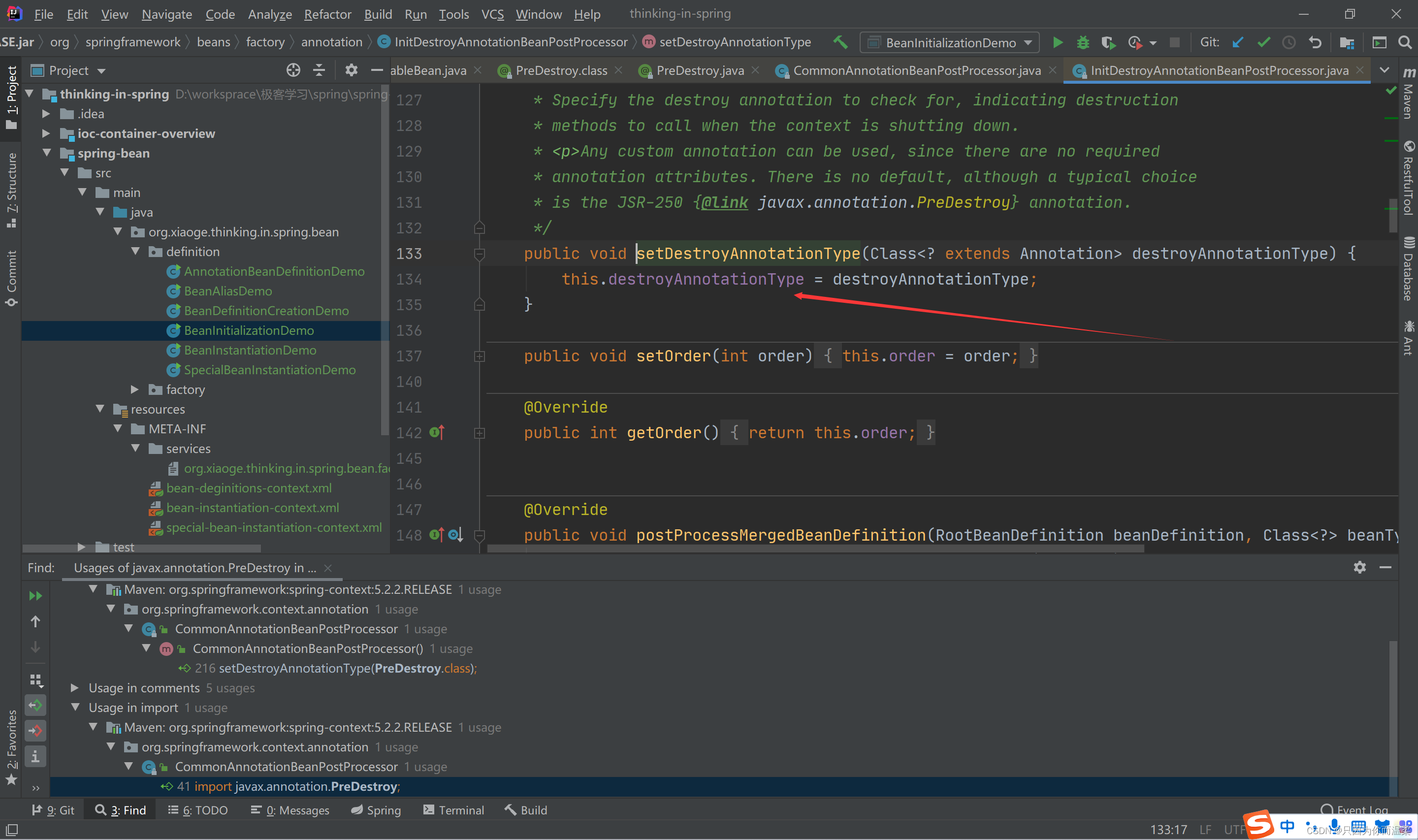This screenshot has height=840, width=1418.
Task: Open the Event Log
Action: (1354, 810)
